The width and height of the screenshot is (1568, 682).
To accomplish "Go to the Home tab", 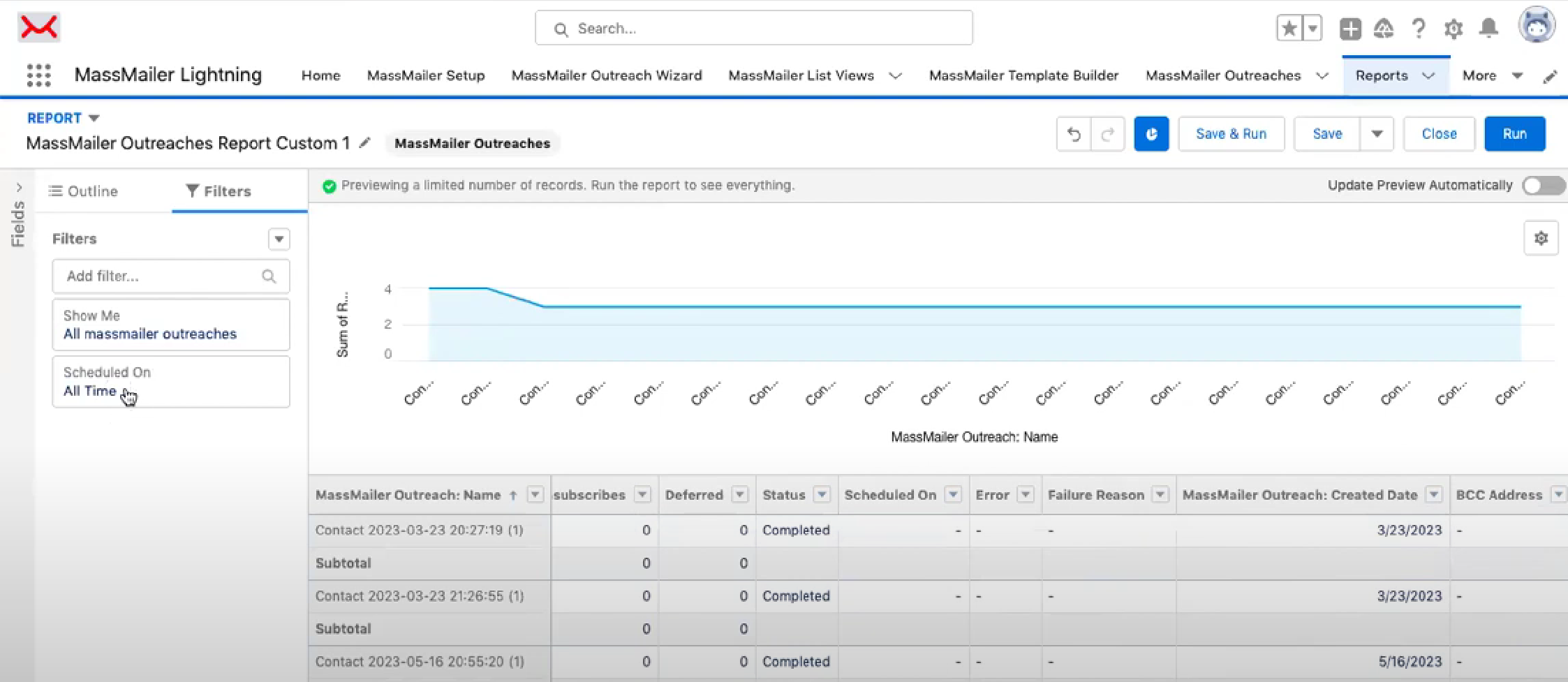I will 321,75.
